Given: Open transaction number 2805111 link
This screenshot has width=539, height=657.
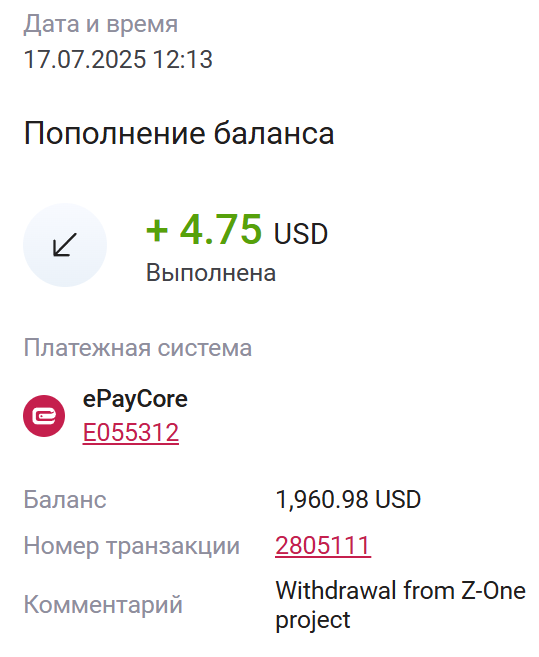Looking at the screenshot, I should click(x=323, y=546).
